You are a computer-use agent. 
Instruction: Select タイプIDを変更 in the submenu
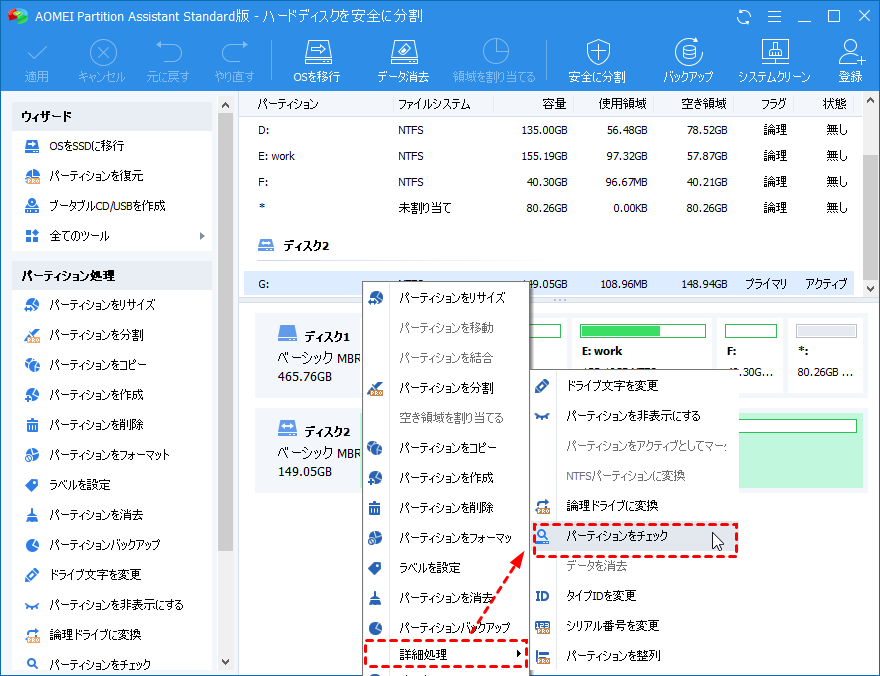pyautogui.click(x=634, y=595)
